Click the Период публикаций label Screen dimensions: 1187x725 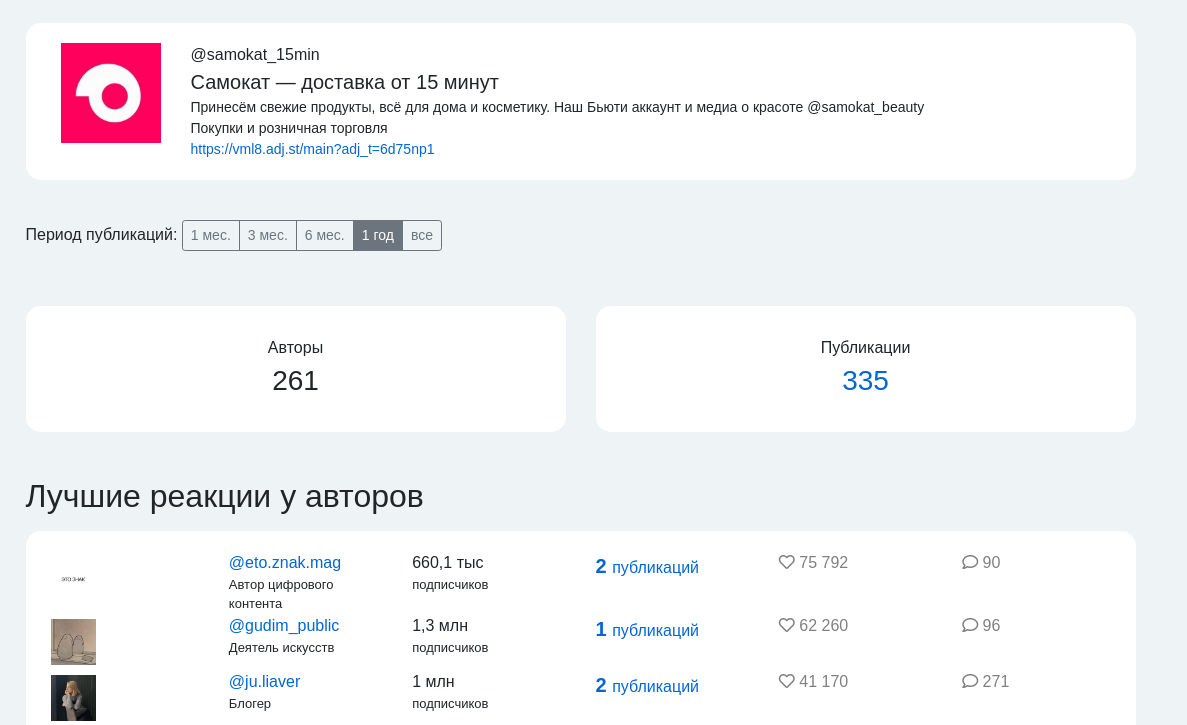pos(101,235)
